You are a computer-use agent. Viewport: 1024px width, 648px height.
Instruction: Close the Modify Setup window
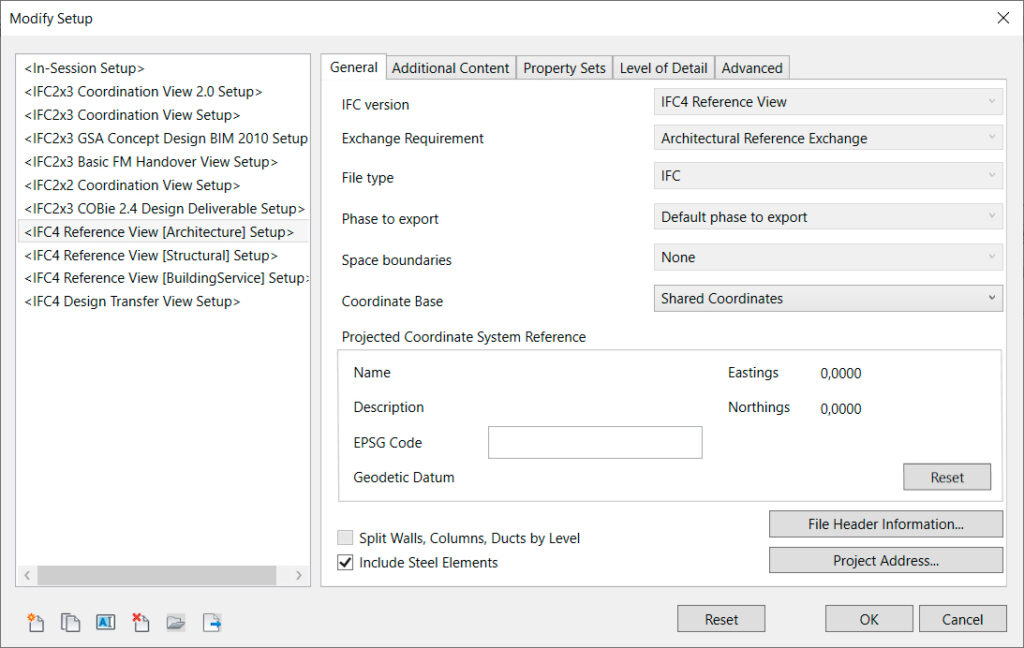click(x=1003, y=18)
